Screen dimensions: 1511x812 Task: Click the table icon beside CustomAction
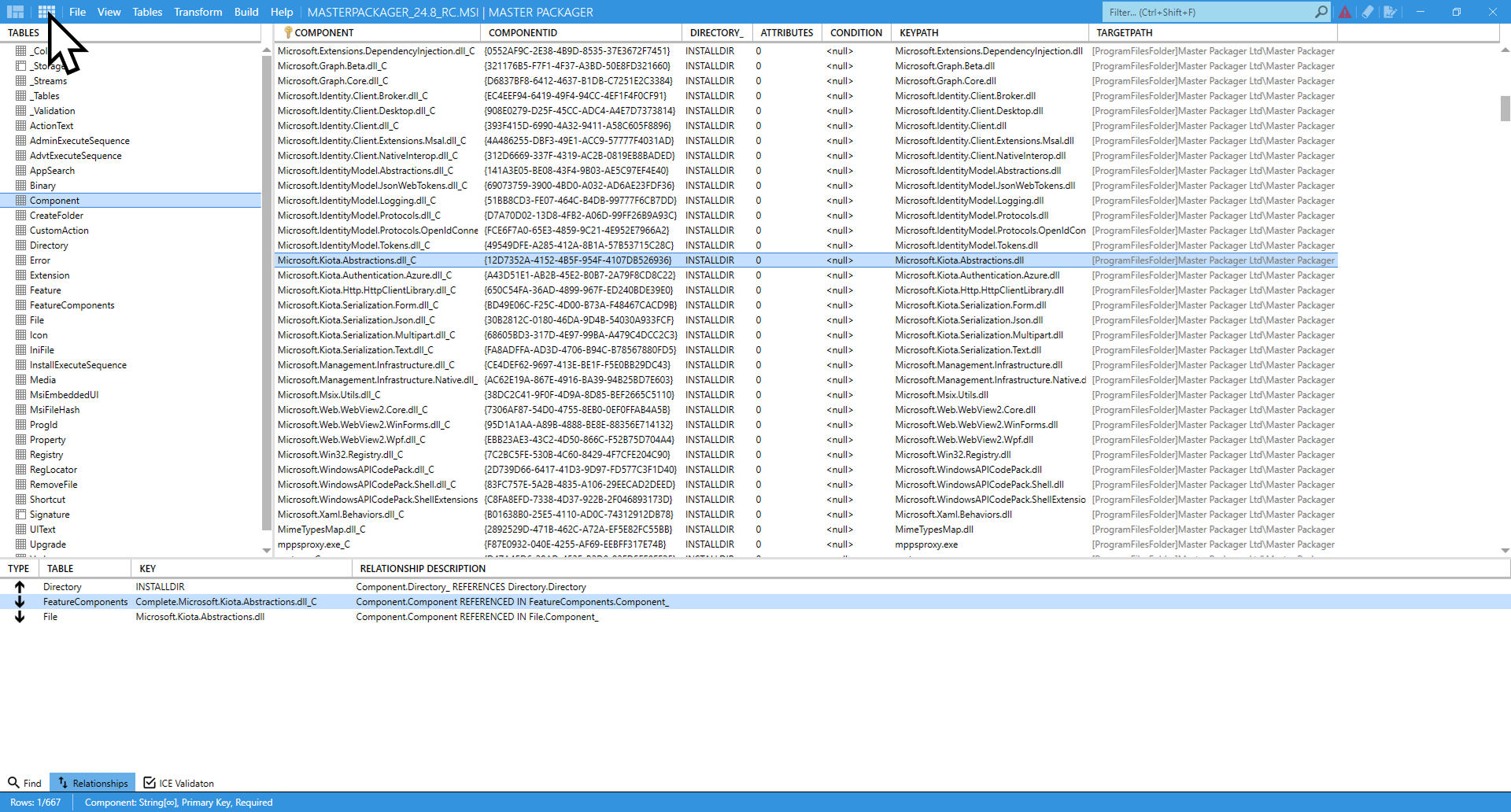(x=21, y=231)
